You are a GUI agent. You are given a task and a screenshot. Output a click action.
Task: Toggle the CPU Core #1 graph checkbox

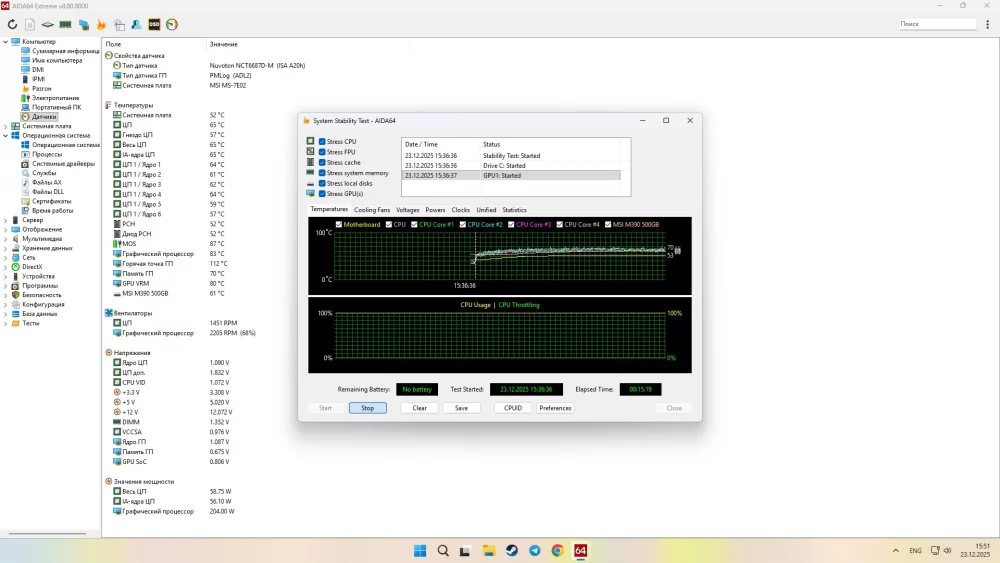(x=414, y=224)
